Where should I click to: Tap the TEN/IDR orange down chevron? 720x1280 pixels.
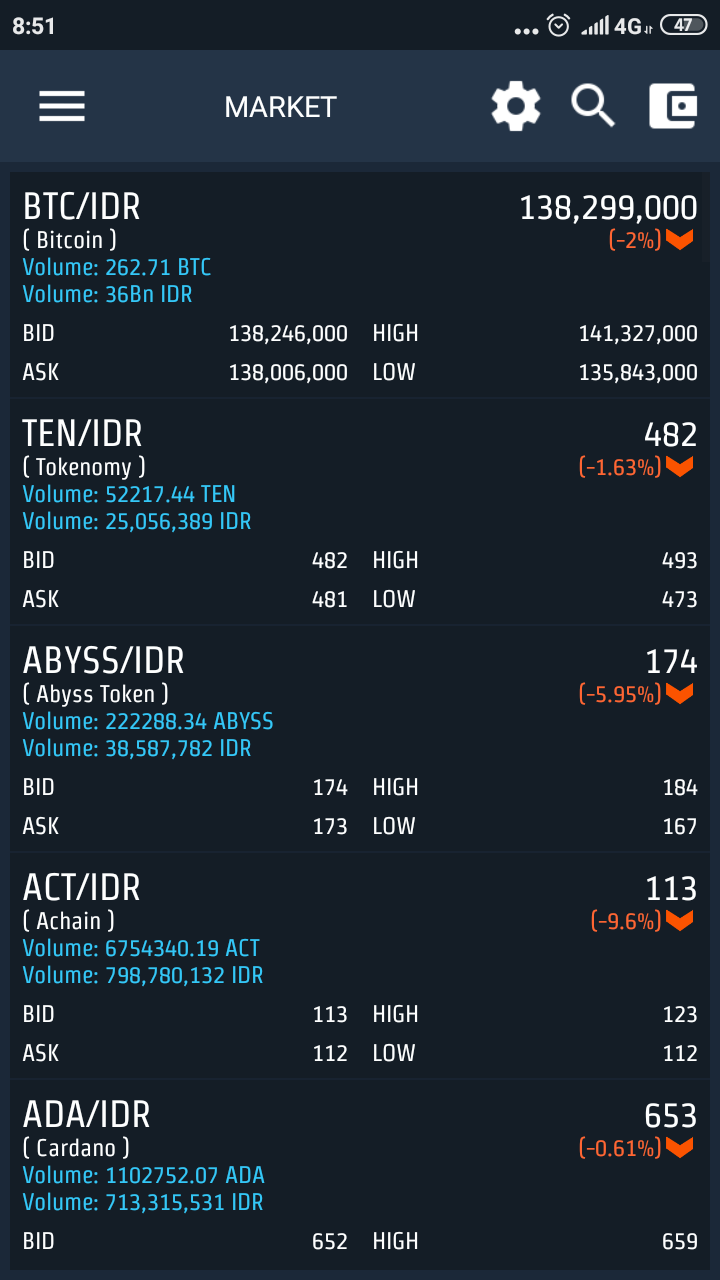click(680, 467)
